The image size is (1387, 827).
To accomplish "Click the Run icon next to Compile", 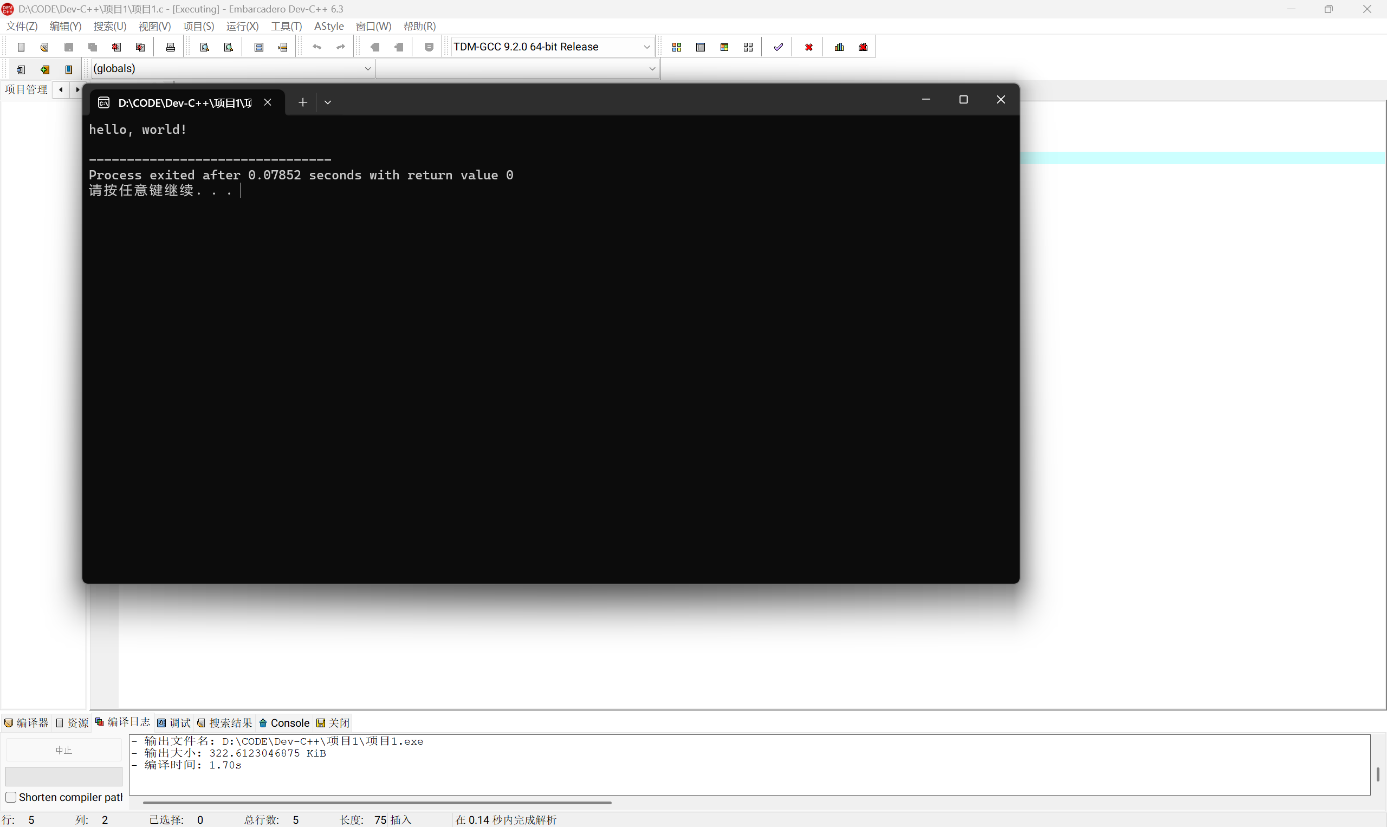I will click(x=700, y=47).
